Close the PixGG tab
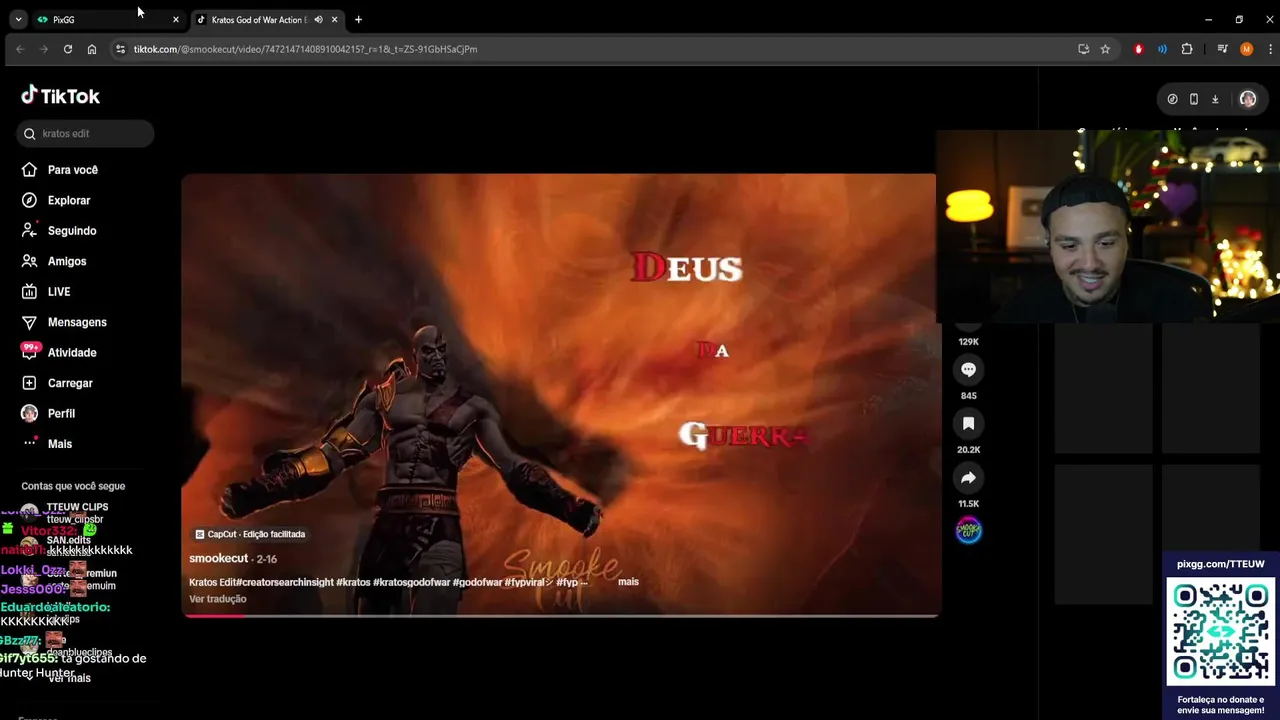Image resolution: width=1280 pixels, height=720 pixels. pos(175,19)
